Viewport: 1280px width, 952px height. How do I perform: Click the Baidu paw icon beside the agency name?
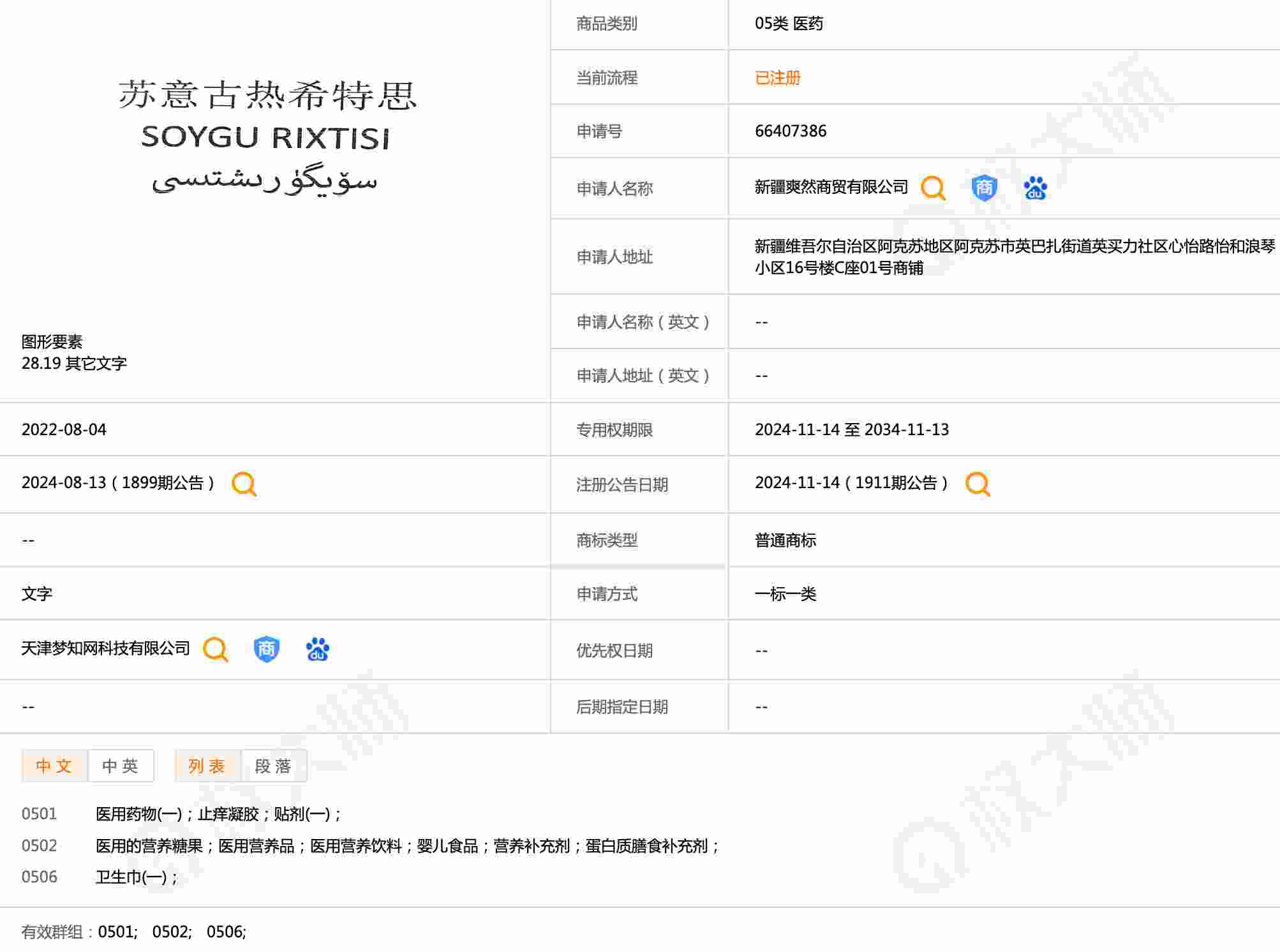point(317,650)
